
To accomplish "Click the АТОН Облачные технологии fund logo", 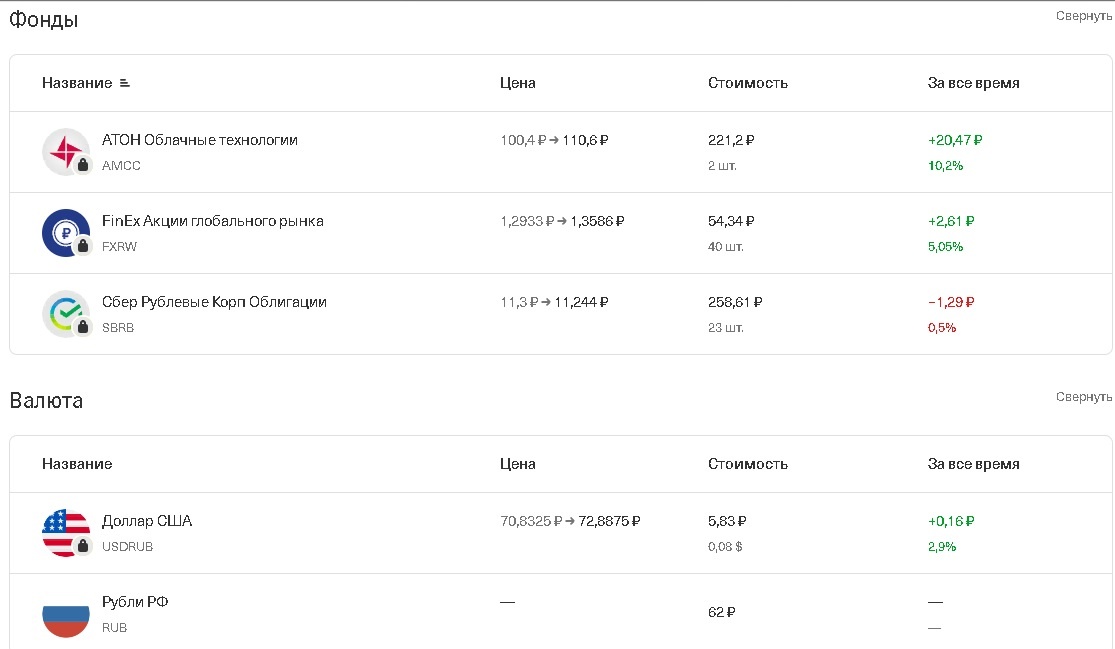I will (66, 152).
